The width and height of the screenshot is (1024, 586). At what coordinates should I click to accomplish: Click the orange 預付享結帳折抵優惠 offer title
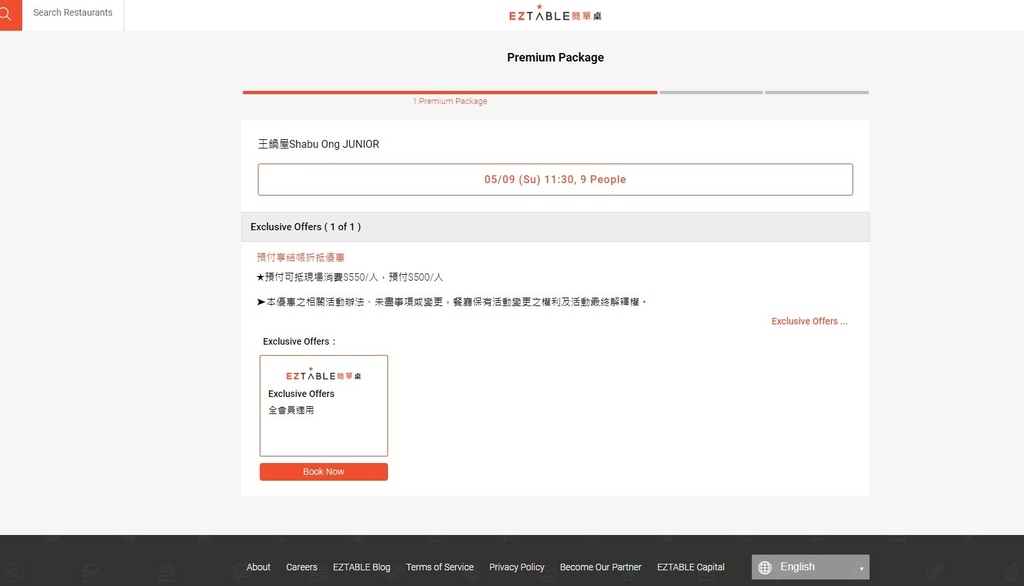(x=300, y=257)
